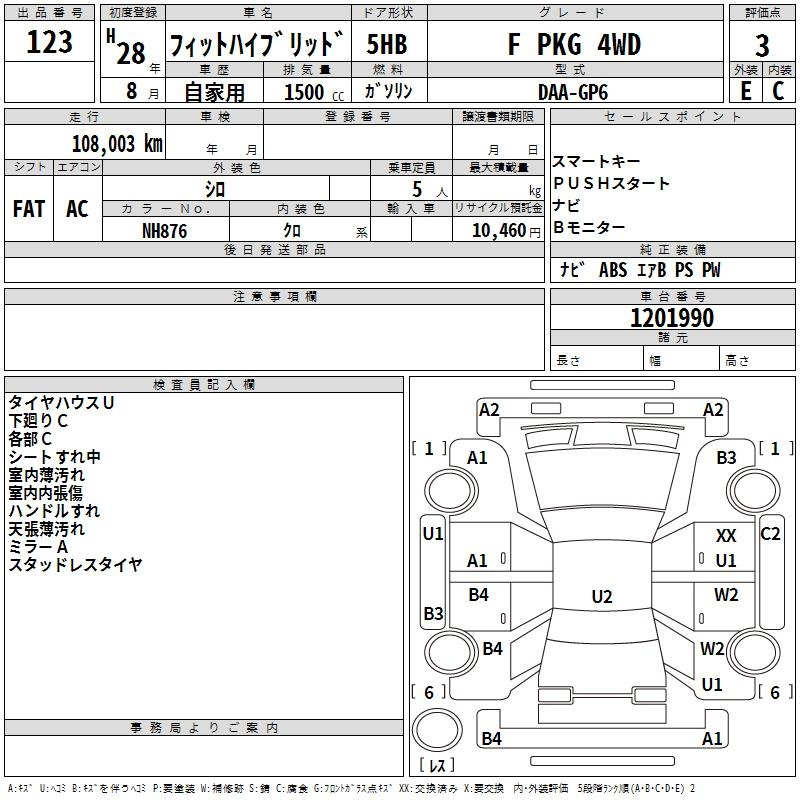Screen dimensions: 800x800
Task: Click the overall evaluation score 3
Action: pos(762,44)
